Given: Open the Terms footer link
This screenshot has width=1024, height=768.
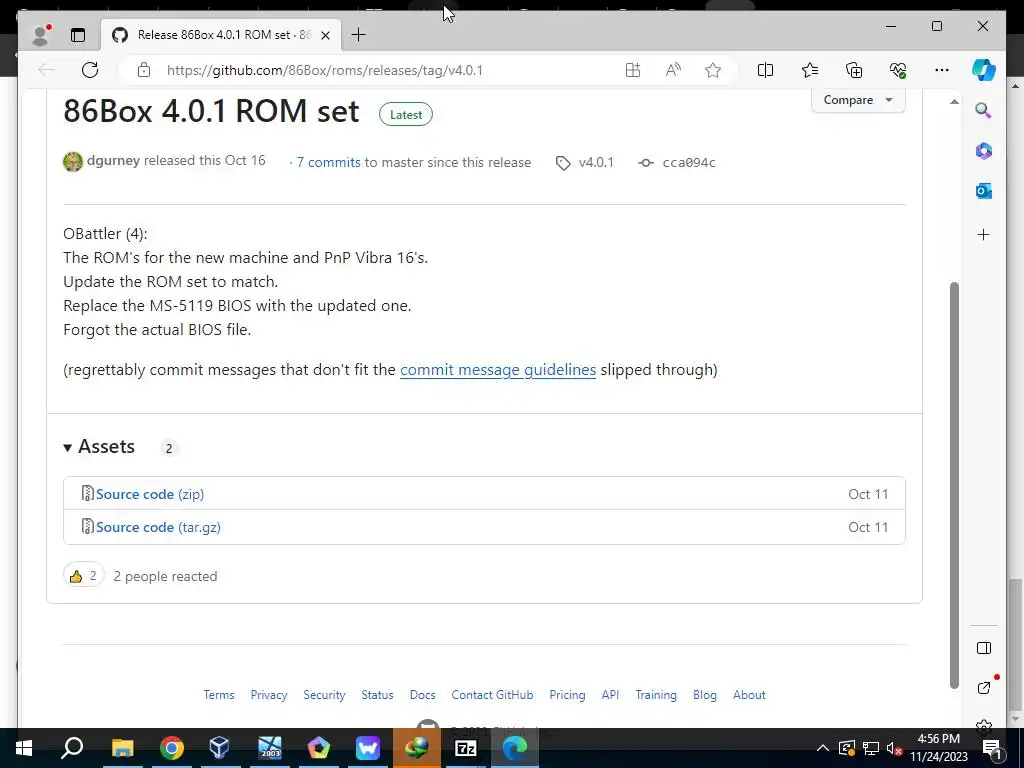Looking at the screenshot, I should tap(219, 695).
